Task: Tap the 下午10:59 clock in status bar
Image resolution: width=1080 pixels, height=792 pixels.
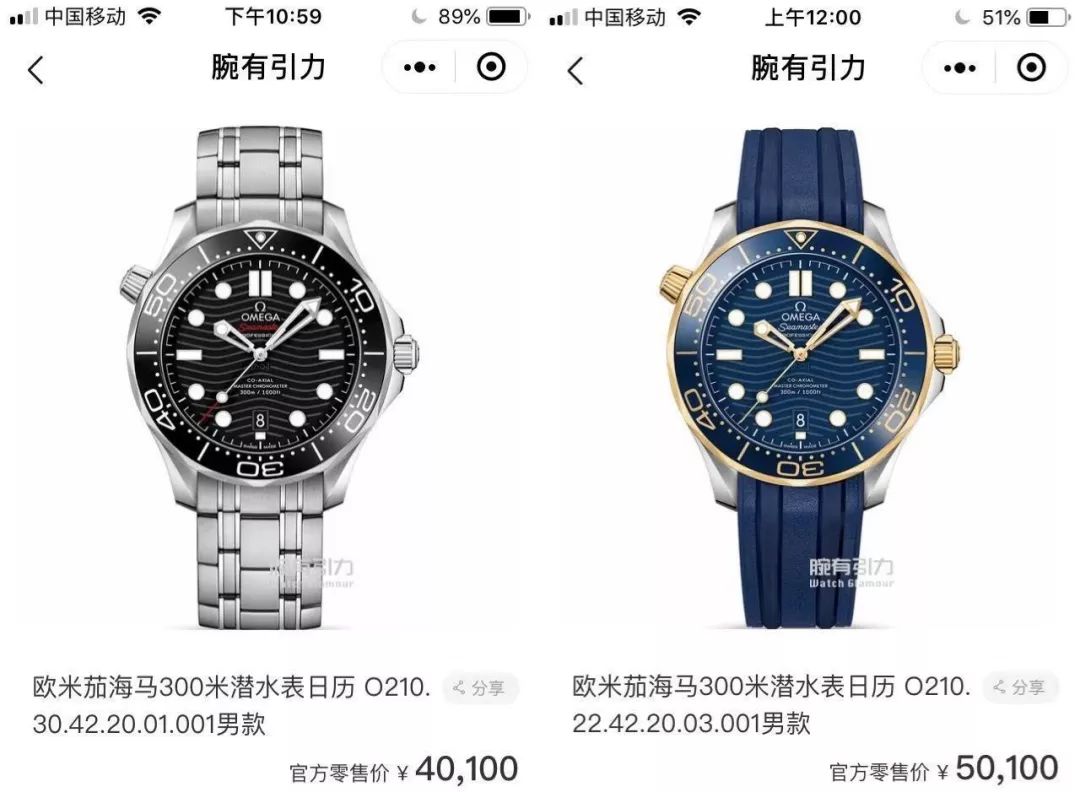Action: 273,17
